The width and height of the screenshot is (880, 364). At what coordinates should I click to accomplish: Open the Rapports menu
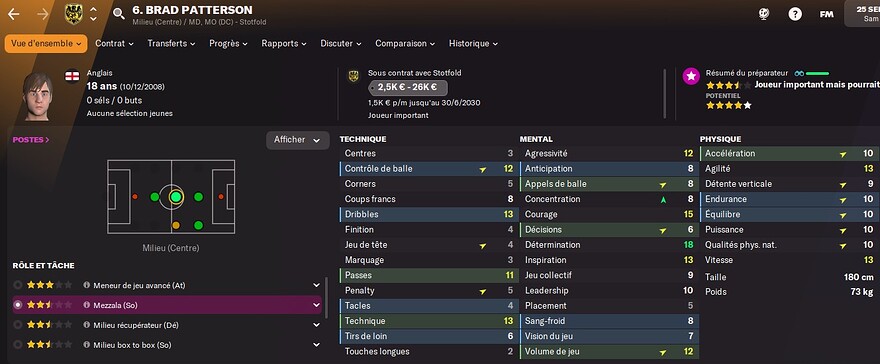[284, 43]
